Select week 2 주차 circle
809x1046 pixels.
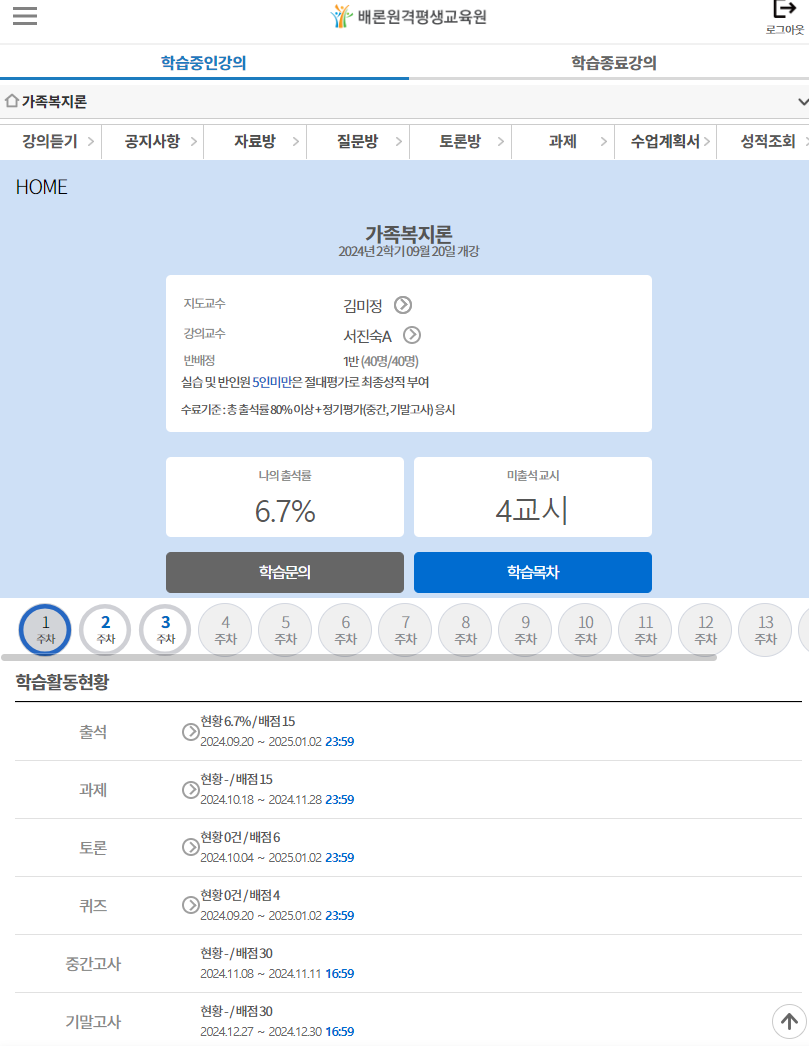click(105, 630)
